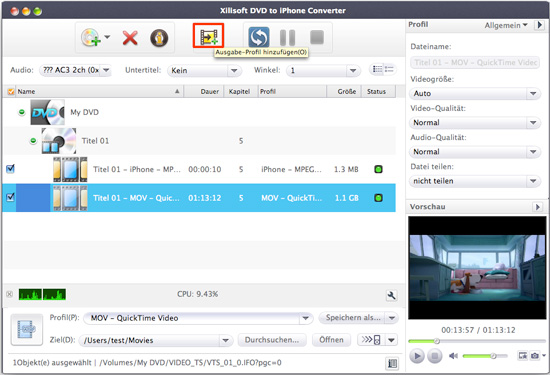Viewport: 550px width, 375px height.
Task: Click the stop conversion square icon
Action: (317, 37)
